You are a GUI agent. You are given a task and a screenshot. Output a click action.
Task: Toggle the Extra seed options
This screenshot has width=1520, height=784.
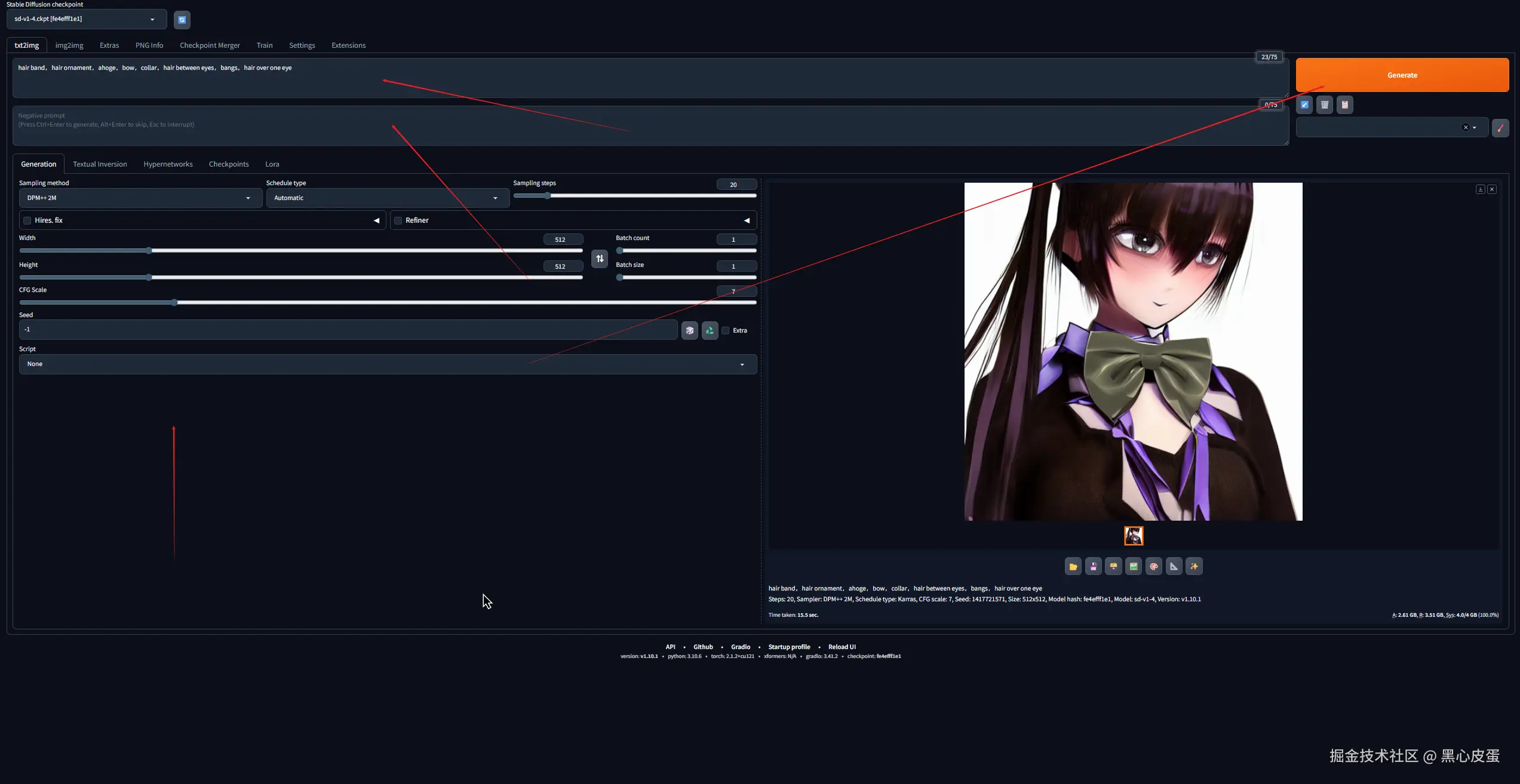coord(726,330)
